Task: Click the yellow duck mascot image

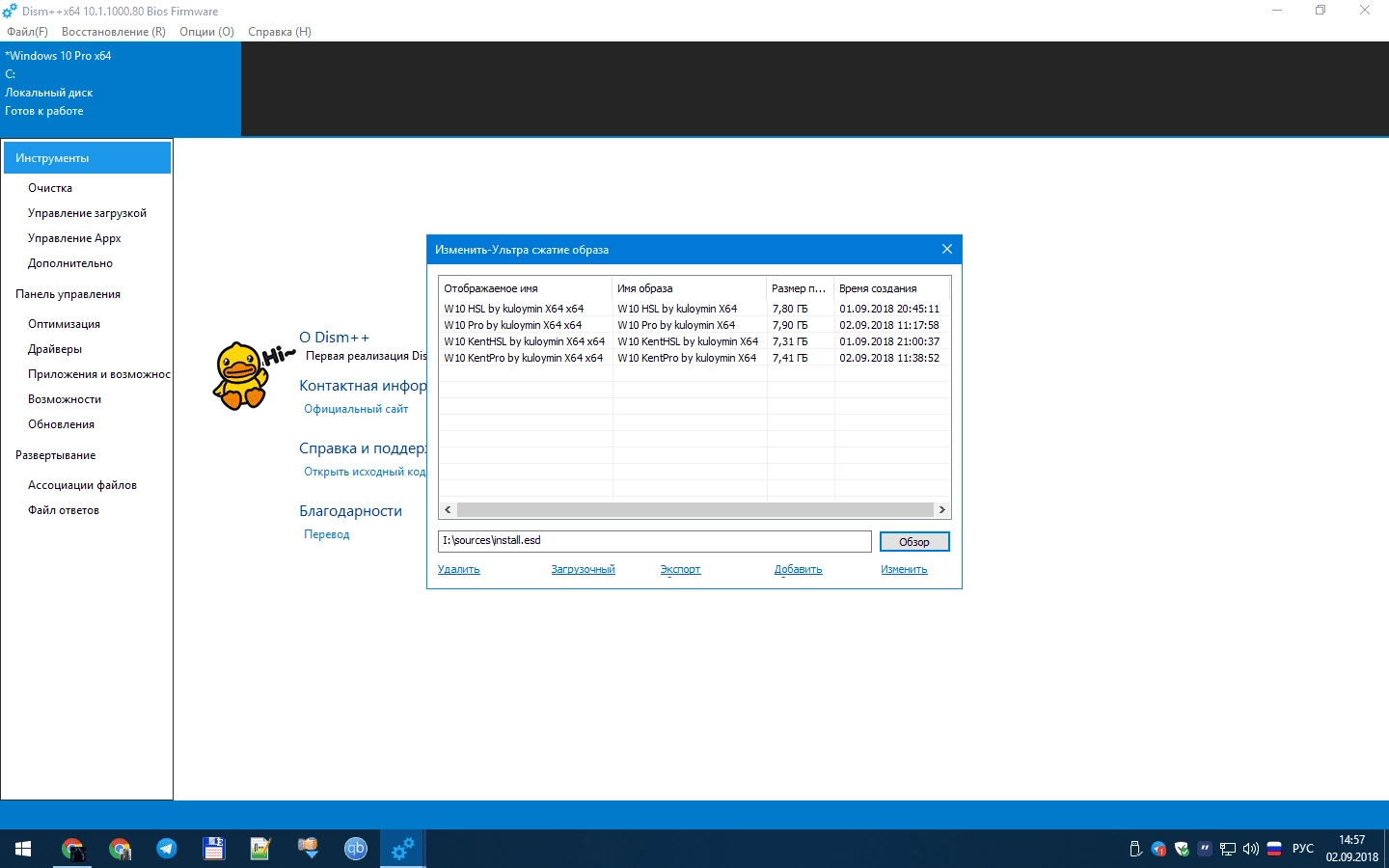Action: (x=240, y=375)
